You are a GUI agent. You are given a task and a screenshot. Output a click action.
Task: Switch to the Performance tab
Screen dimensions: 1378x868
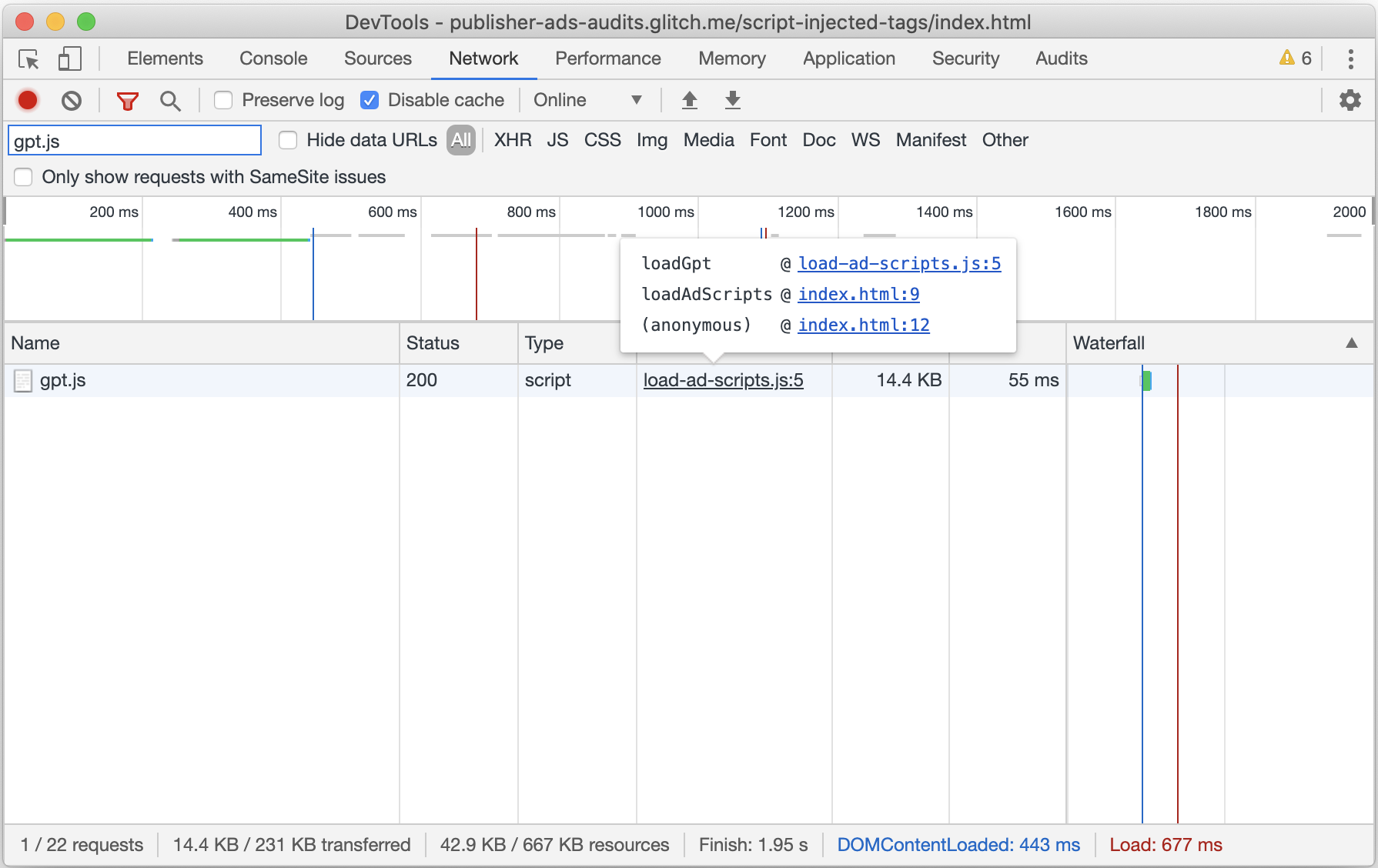point(607,58)
